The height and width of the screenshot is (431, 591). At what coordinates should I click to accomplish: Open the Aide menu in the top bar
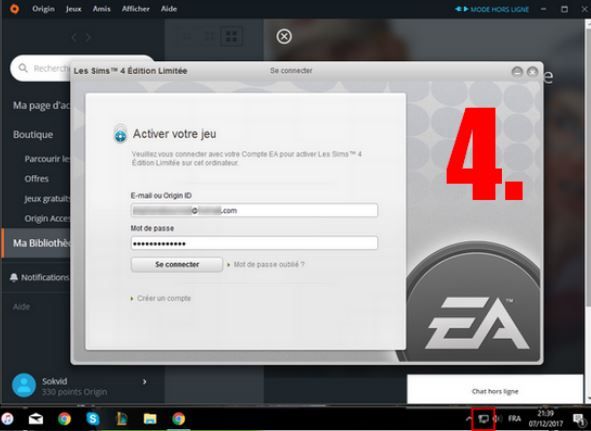click(x=169, y=9)
